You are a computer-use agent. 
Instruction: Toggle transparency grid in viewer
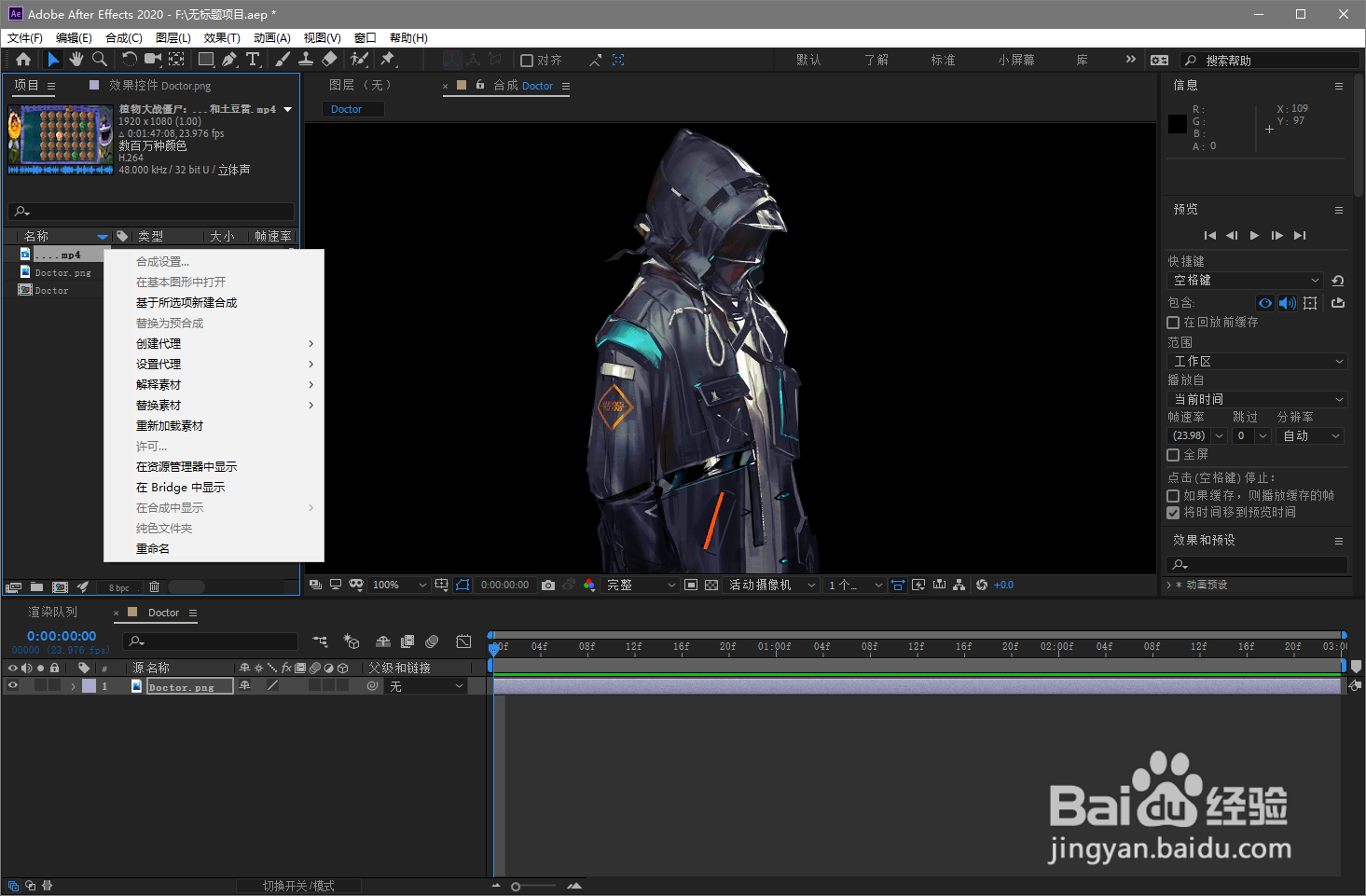(711, 586)
